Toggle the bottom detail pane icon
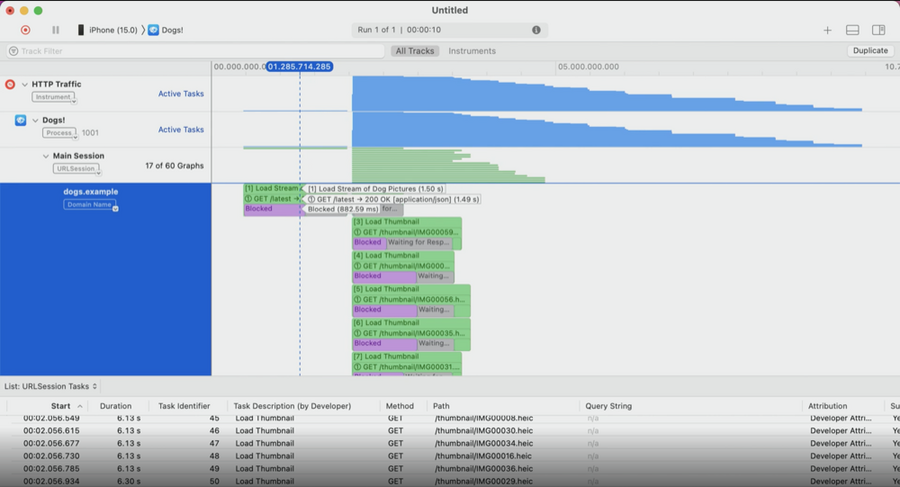The image size is (900, 487). (852, 30)
